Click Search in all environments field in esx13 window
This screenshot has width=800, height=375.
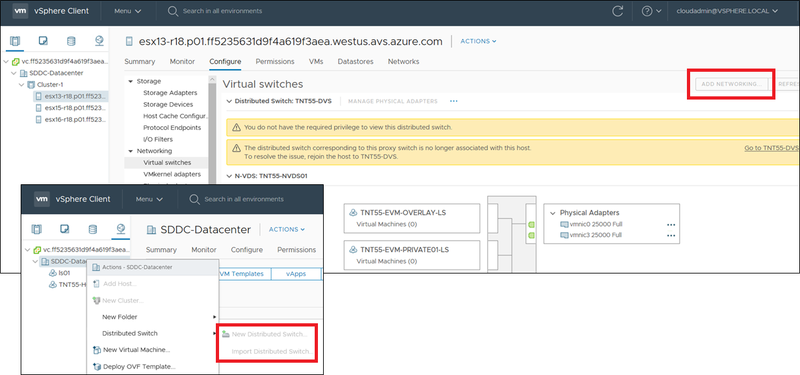click(222, 11)
